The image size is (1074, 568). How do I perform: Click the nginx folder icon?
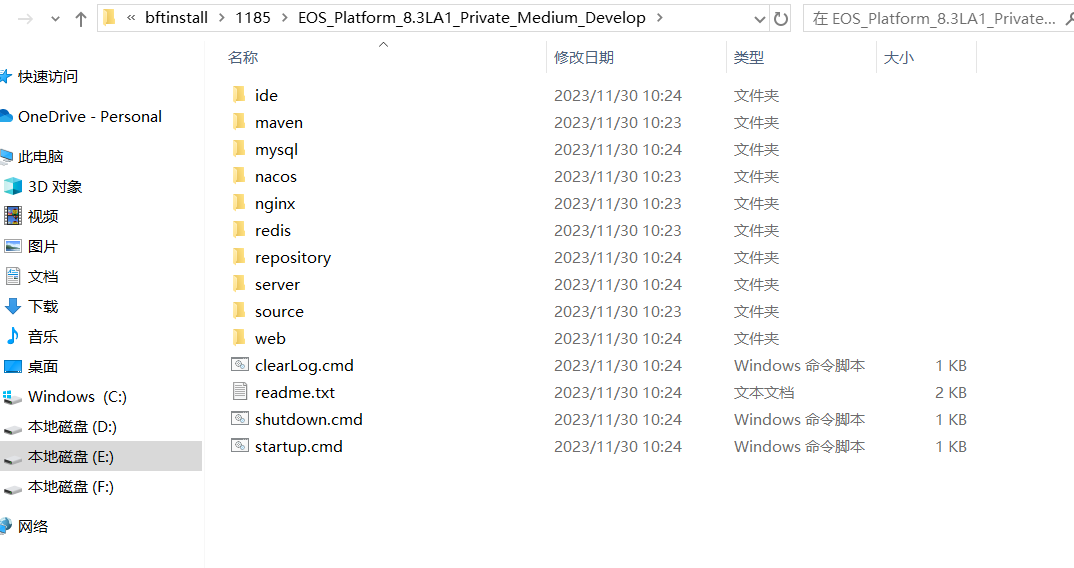(239, 203)
